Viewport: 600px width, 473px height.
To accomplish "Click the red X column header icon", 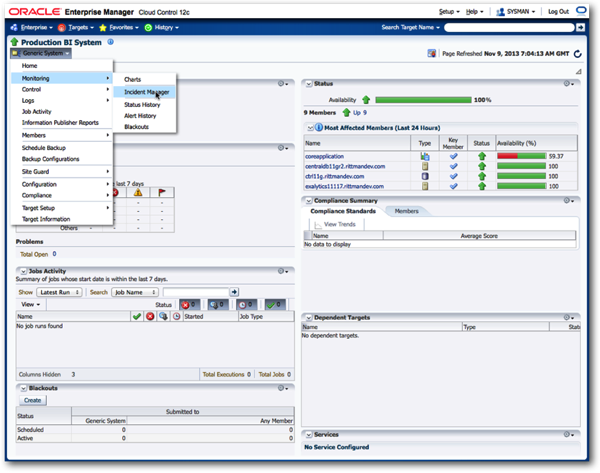I will pos(150,316).
